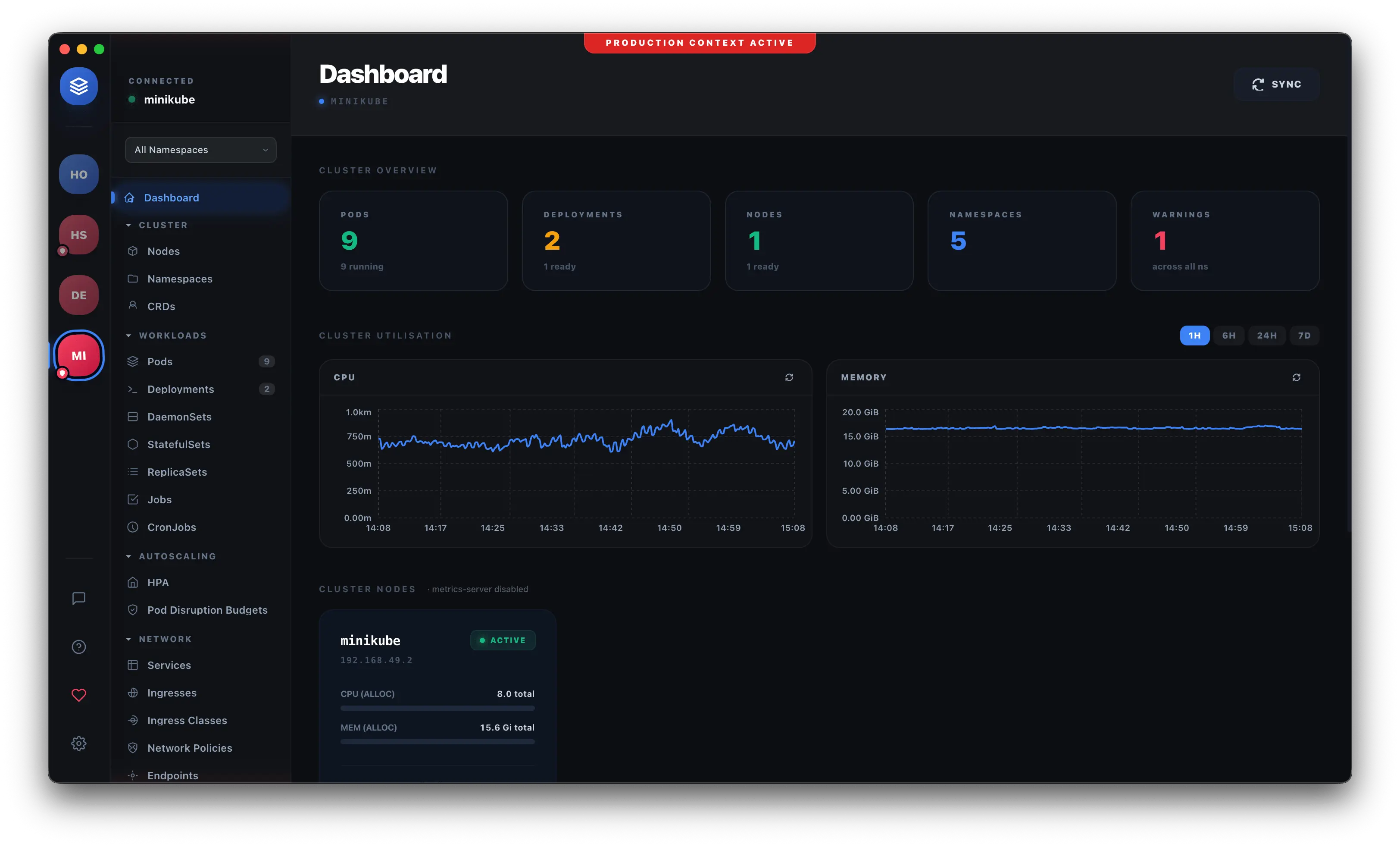Viewport: 1400px width, 847px height.
Task: Click the Sync button
Action: [1276, 84]
